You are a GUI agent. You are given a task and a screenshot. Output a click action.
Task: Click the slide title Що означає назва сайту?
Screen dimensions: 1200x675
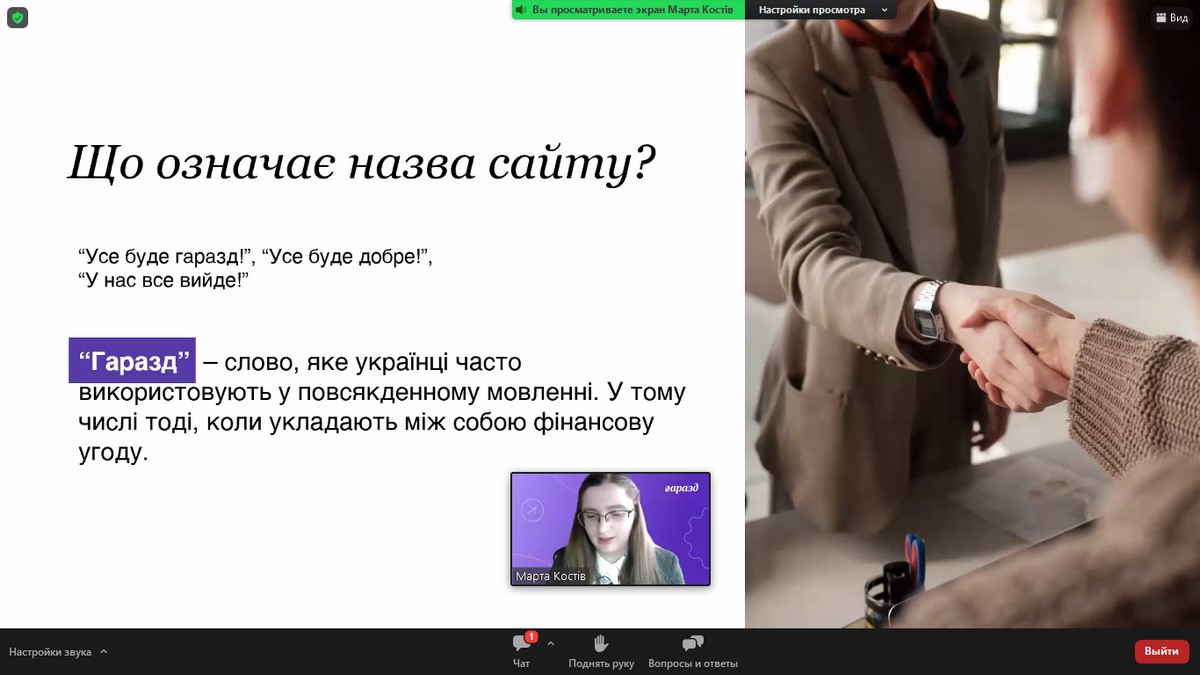[x=360, y=162]
